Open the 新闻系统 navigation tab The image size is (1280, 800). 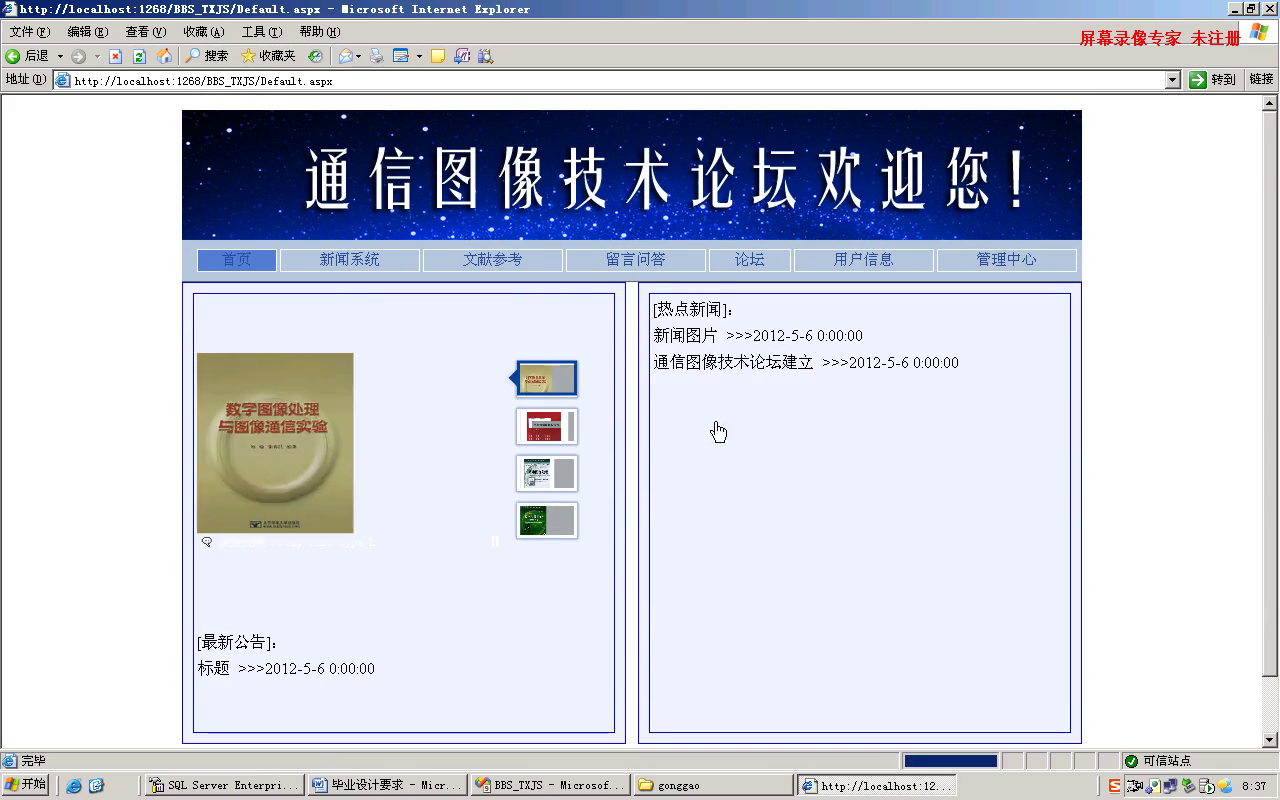pyautogui.click(x=349, y=260)
